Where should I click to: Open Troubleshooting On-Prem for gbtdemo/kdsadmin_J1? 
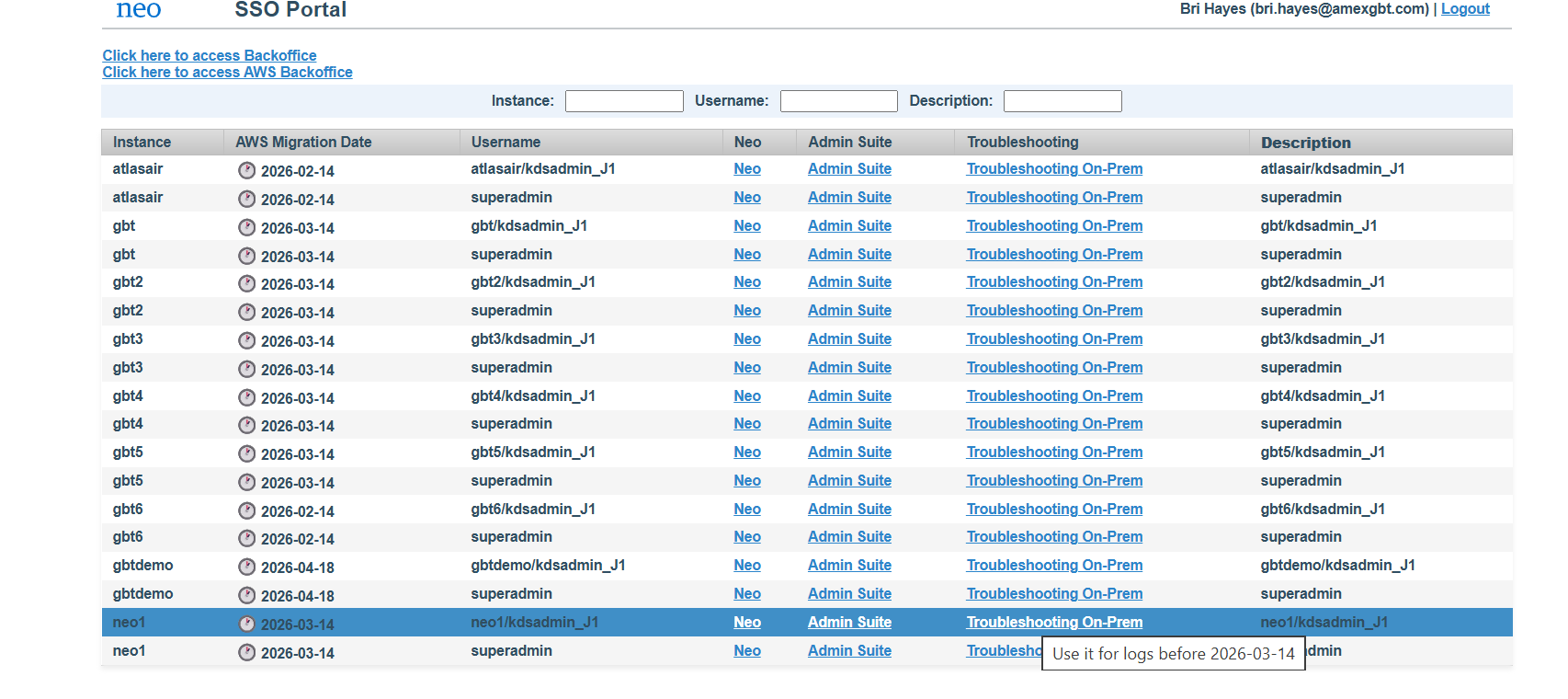(x=1054, y=565)
